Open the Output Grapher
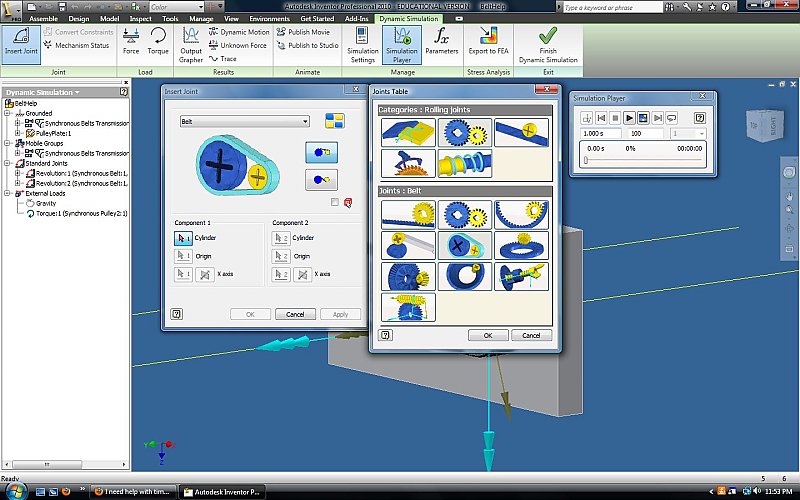This screenshot has height=500, width=800. pos(191,45)
